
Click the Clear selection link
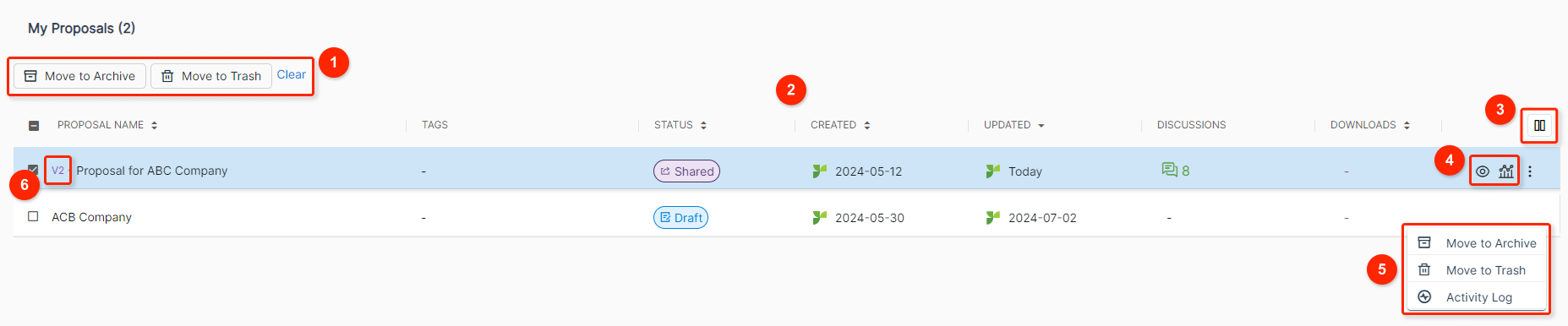click(x=292, y=74)
